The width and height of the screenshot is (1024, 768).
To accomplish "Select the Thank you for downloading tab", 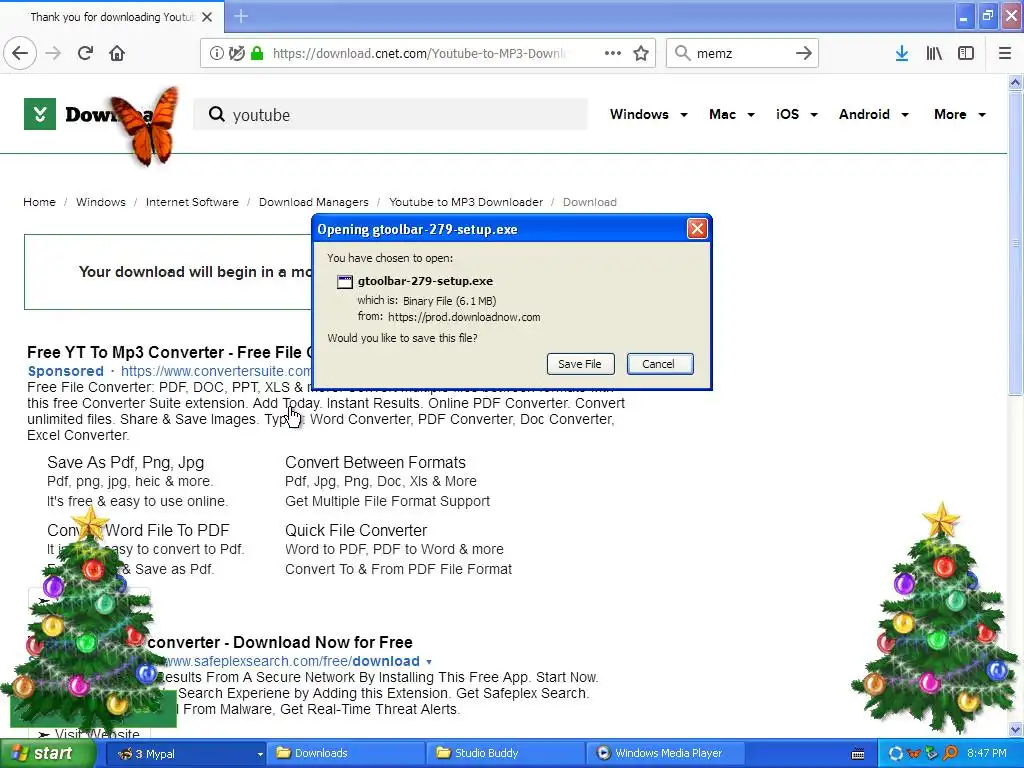I will (x=112, y=17).
